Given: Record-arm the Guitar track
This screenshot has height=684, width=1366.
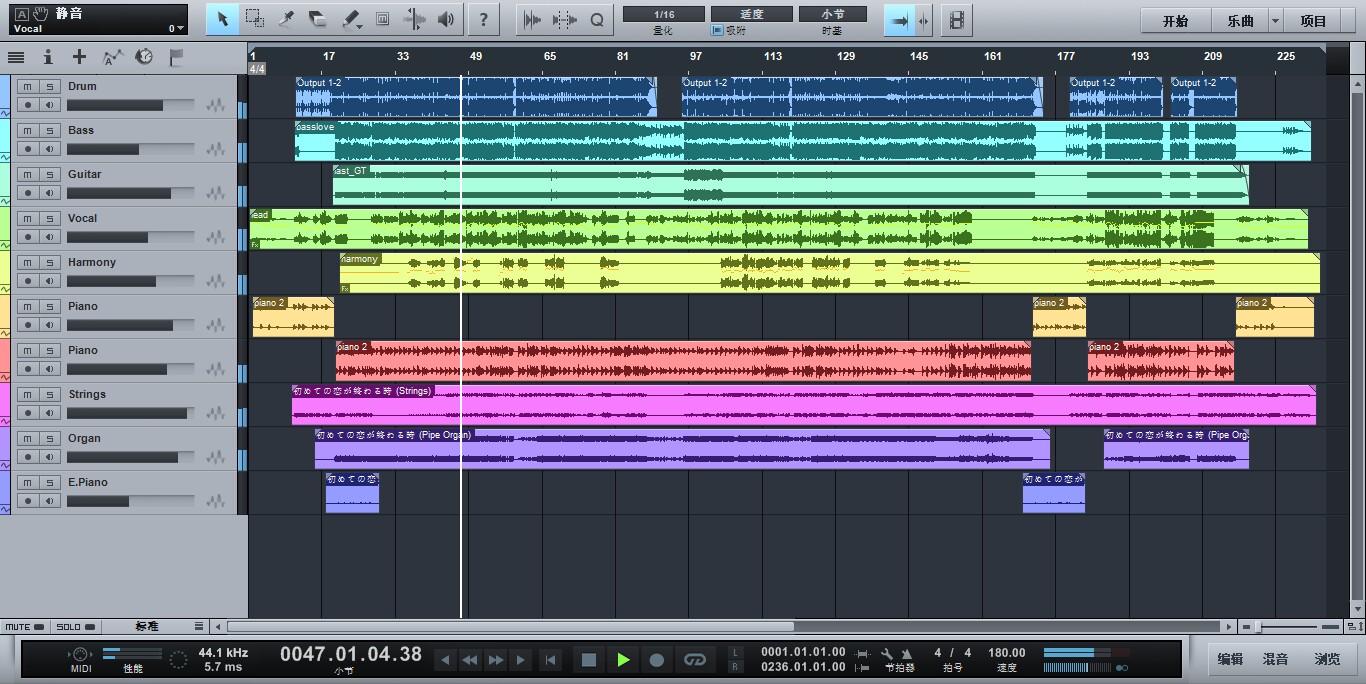Looking at the screenshot, I should [28, 193].
